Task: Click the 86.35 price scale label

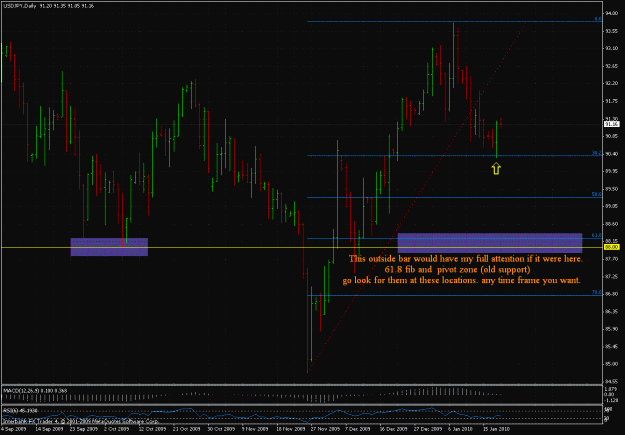Action: coord(611,311)
